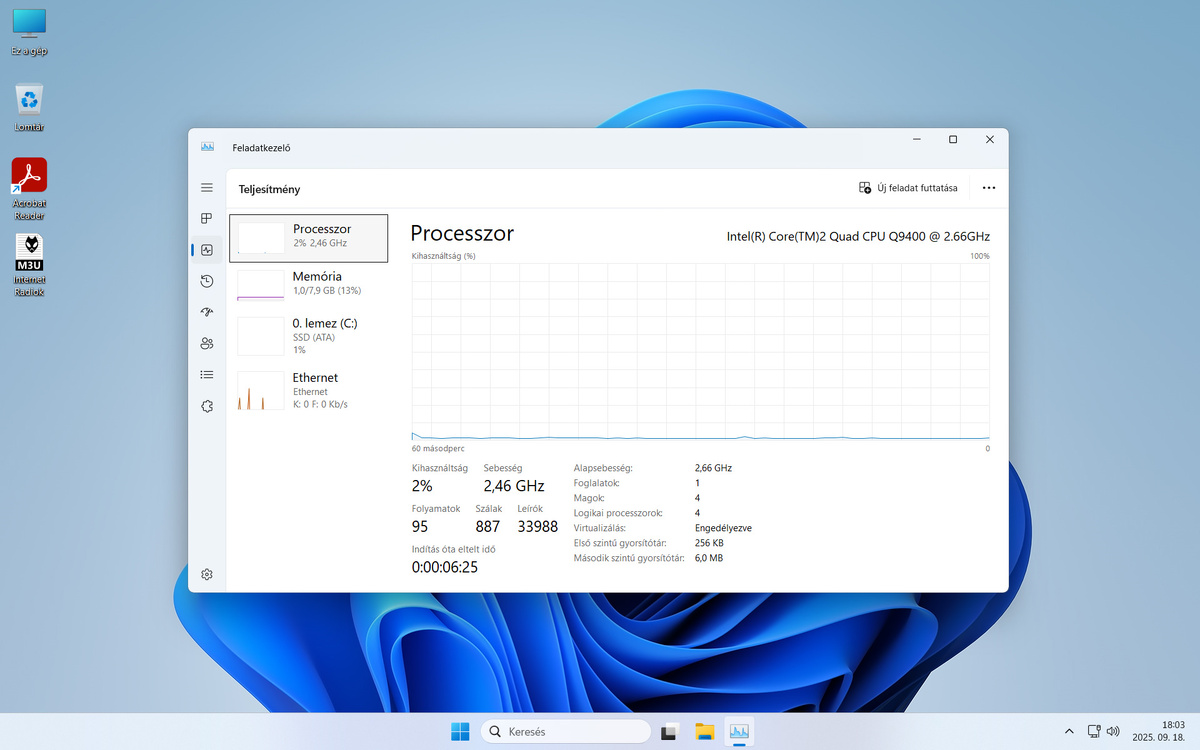Click the Keresés taskbar search box
1200x750 pixels.
tap(565, 732)
